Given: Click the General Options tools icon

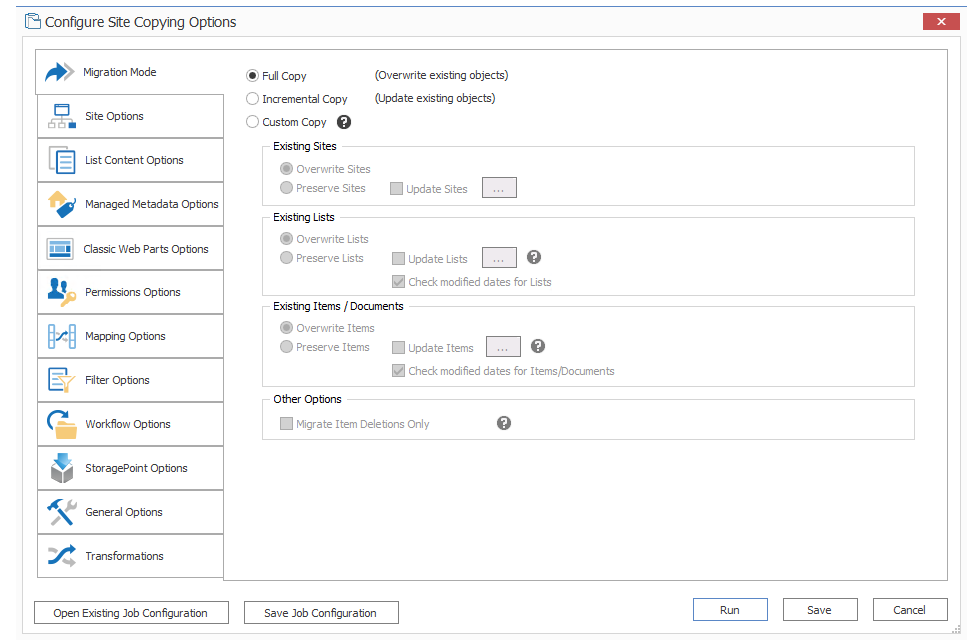Looking at the screenshot, I should pyautogui.click(x=62, y=512).
